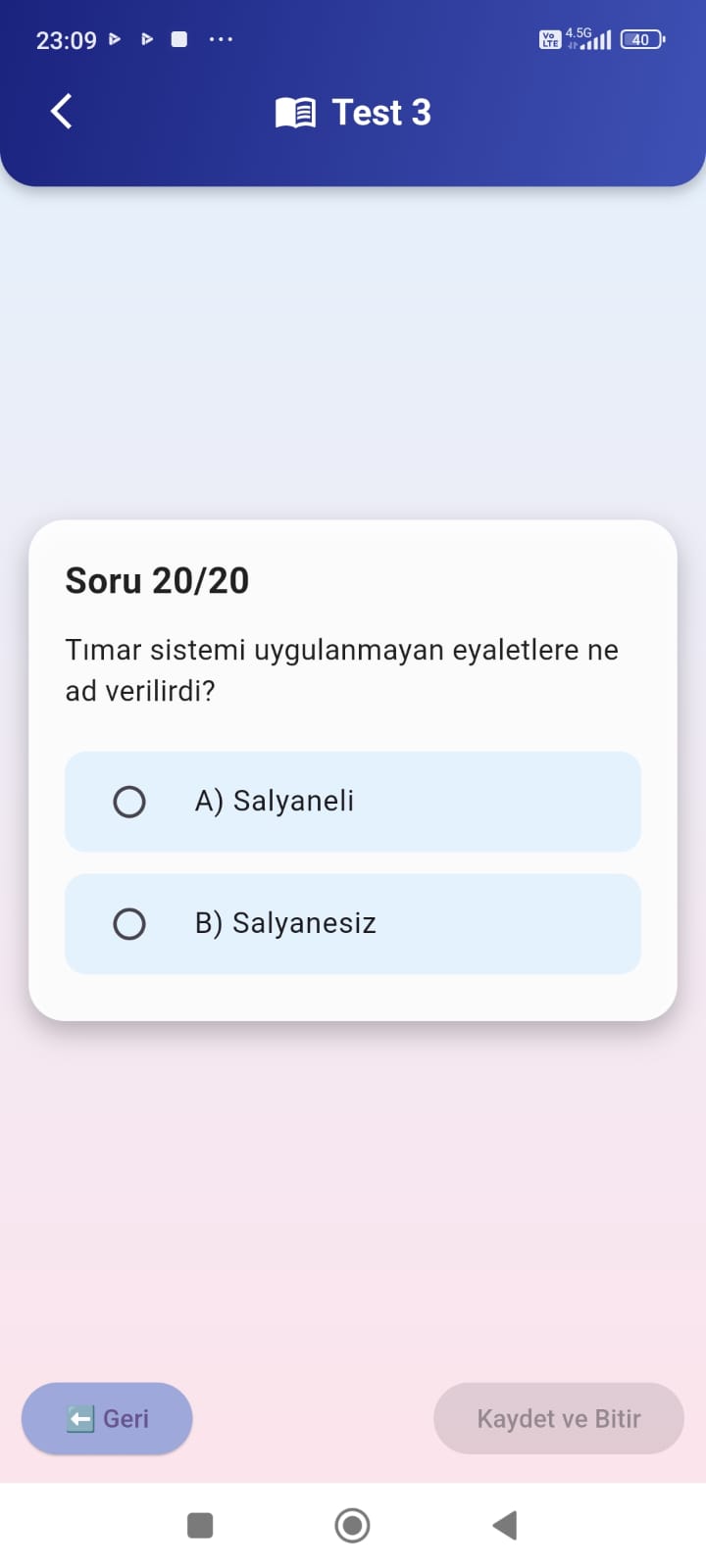Screen dimensions: 706x1568
Task: Tap the three dots in status bar
Action: click(x=222, y=39)
